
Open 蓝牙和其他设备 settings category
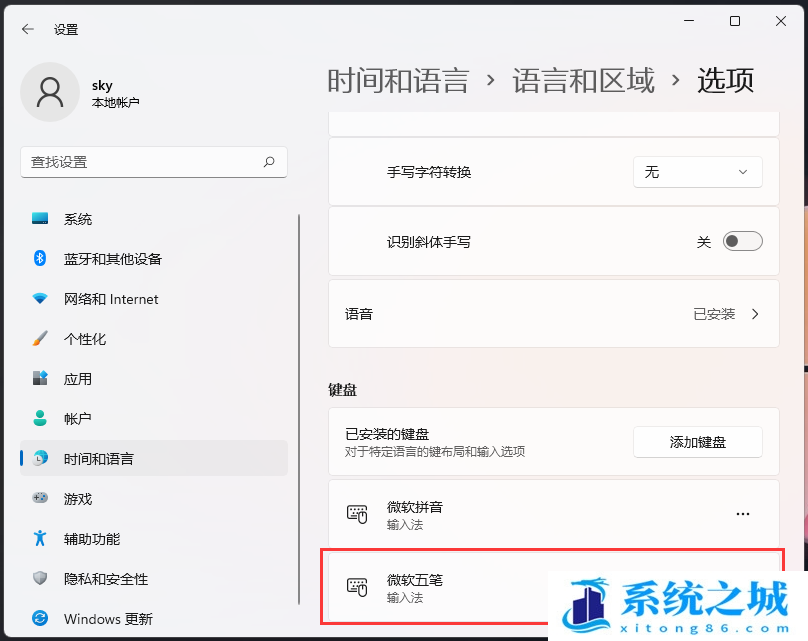point(154,258)
